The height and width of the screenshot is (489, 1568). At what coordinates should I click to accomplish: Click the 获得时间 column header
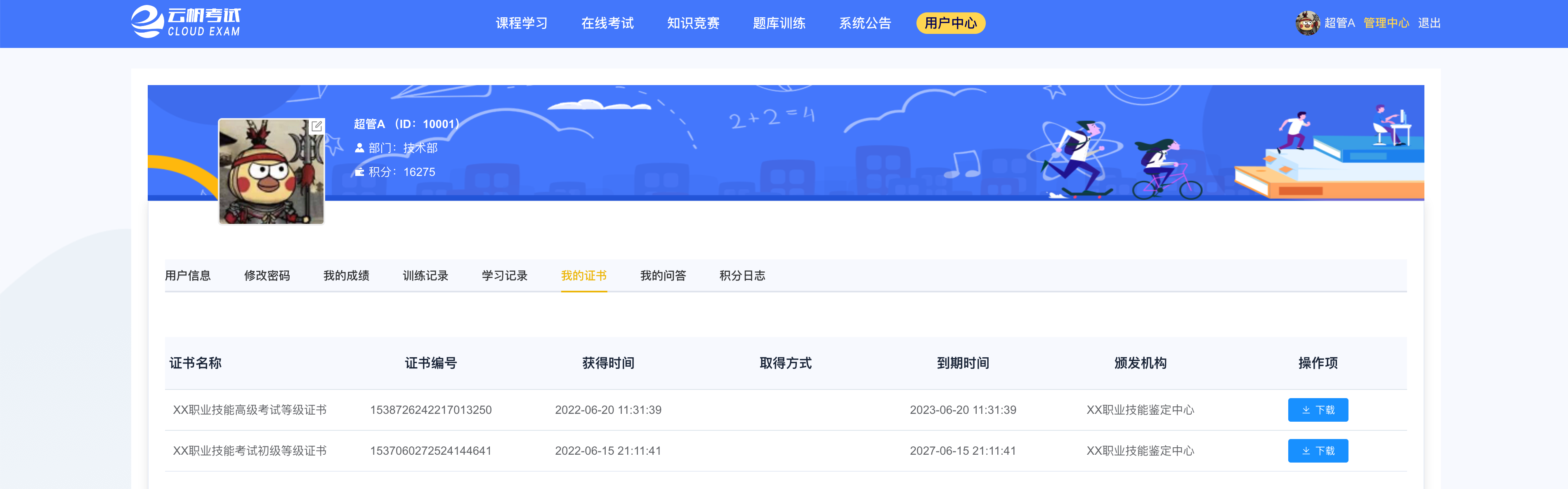click(608, 363)
